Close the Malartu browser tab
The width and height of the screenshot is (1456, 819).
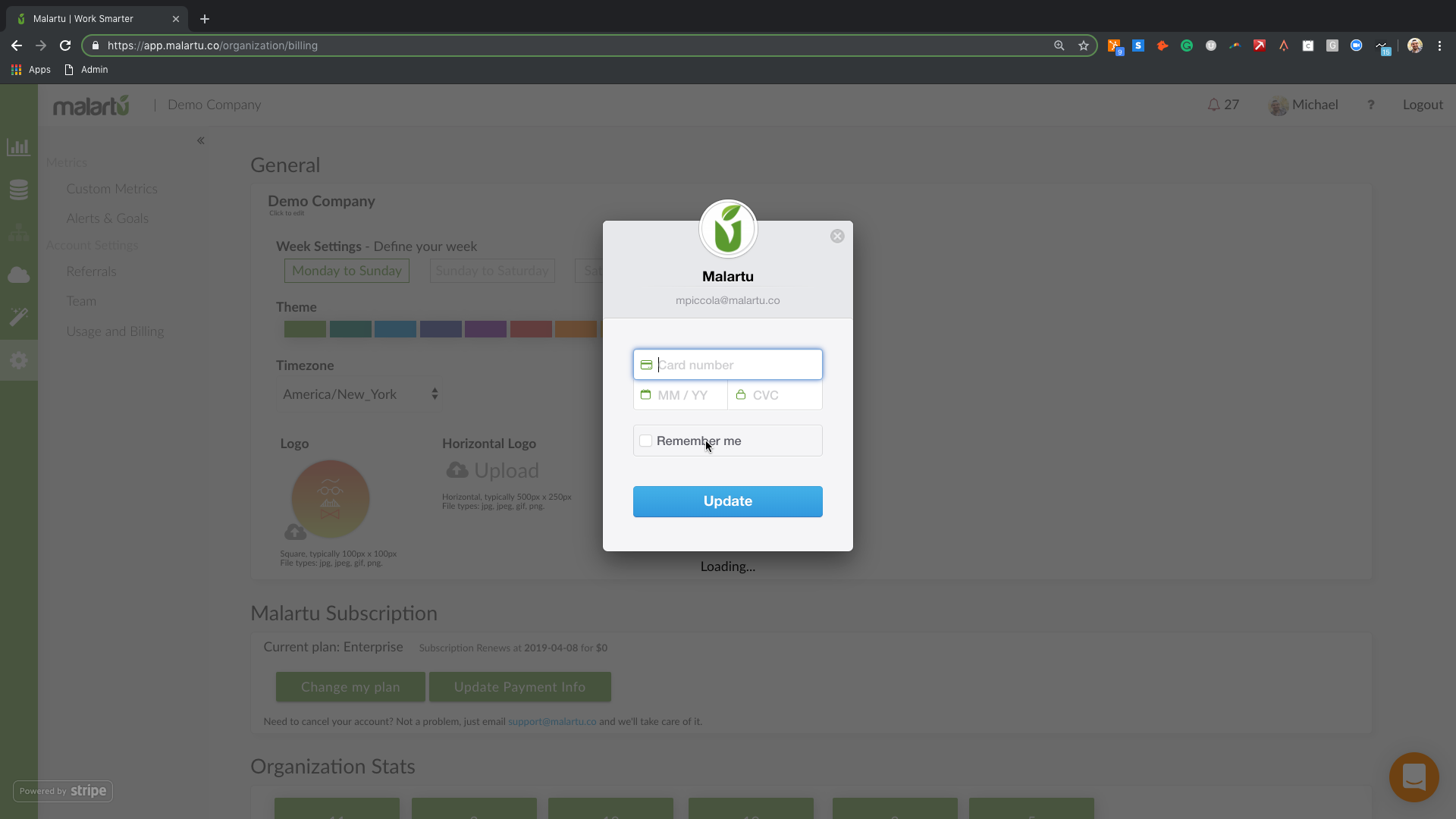[176, 19]
